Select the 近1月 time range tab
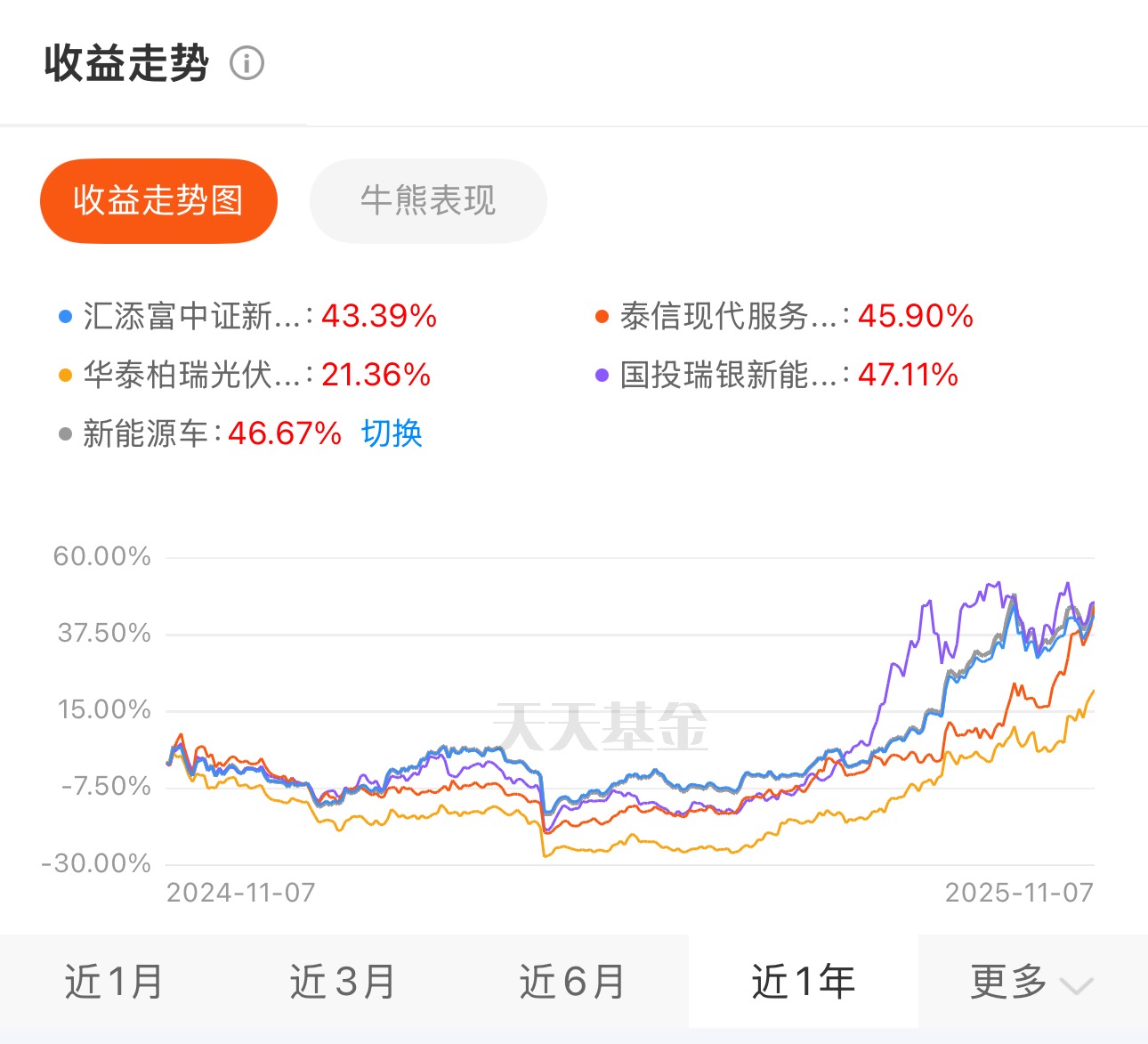Viewport: 1148px width, 1044px height. [114, 982]
